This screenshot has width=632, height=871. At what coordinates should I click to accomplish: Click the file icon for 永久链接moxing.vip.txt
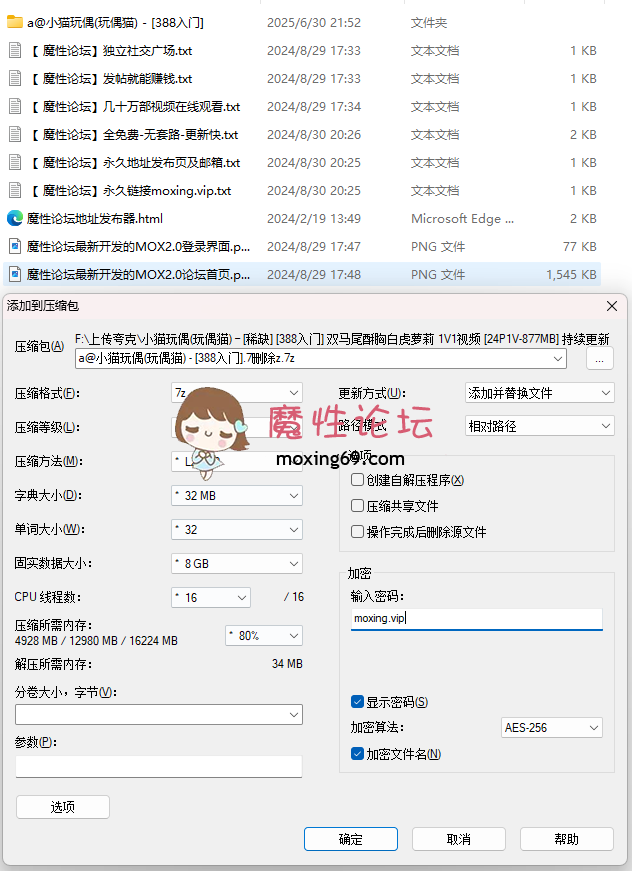[15, 191]
